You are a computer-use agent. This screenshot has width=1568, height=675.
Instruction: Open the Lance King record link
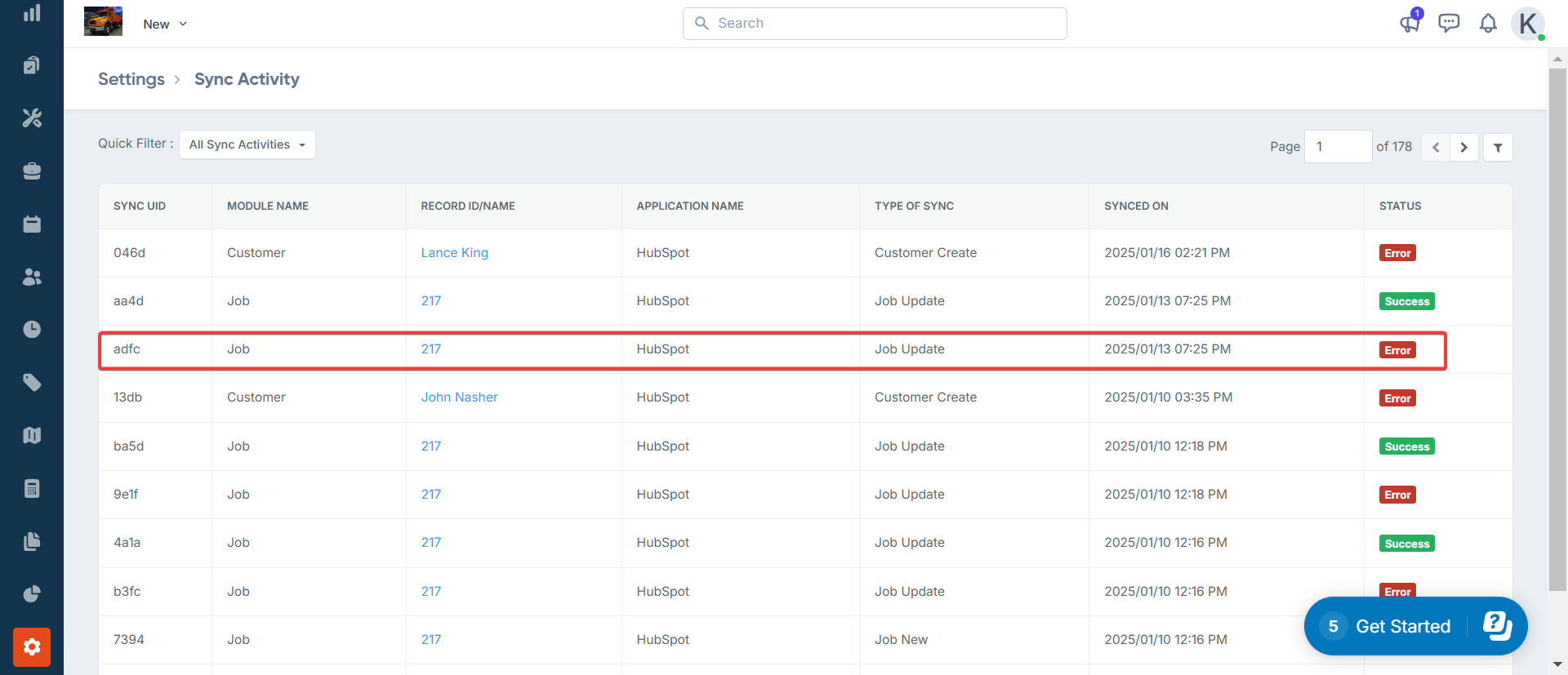pyautogui.click(x=454, y=253)
